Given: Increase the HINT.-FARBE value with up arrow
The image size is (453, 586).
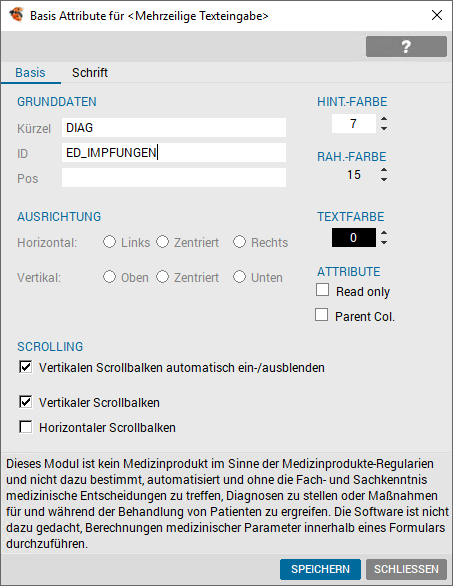Looking at the screenshot, I should (x=384, y=119).
